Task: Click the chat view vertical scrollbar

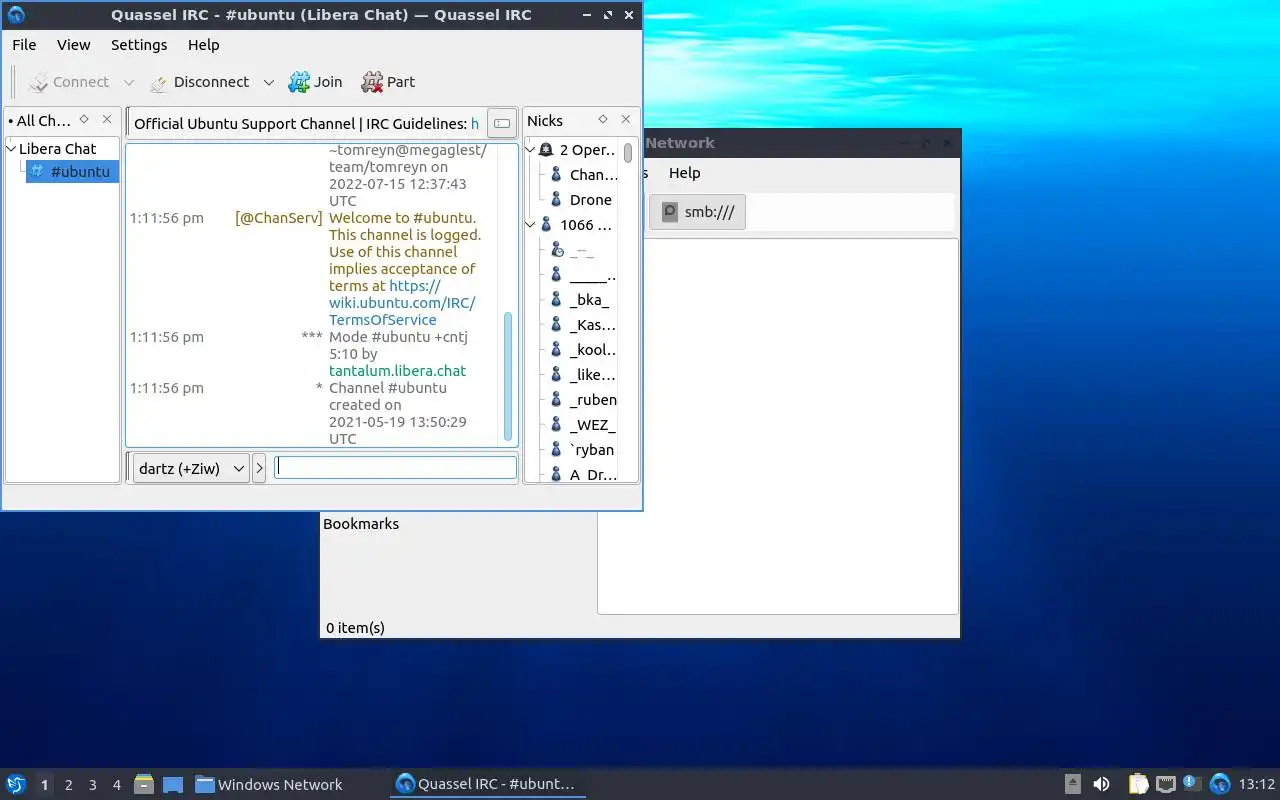Action: 508,375
